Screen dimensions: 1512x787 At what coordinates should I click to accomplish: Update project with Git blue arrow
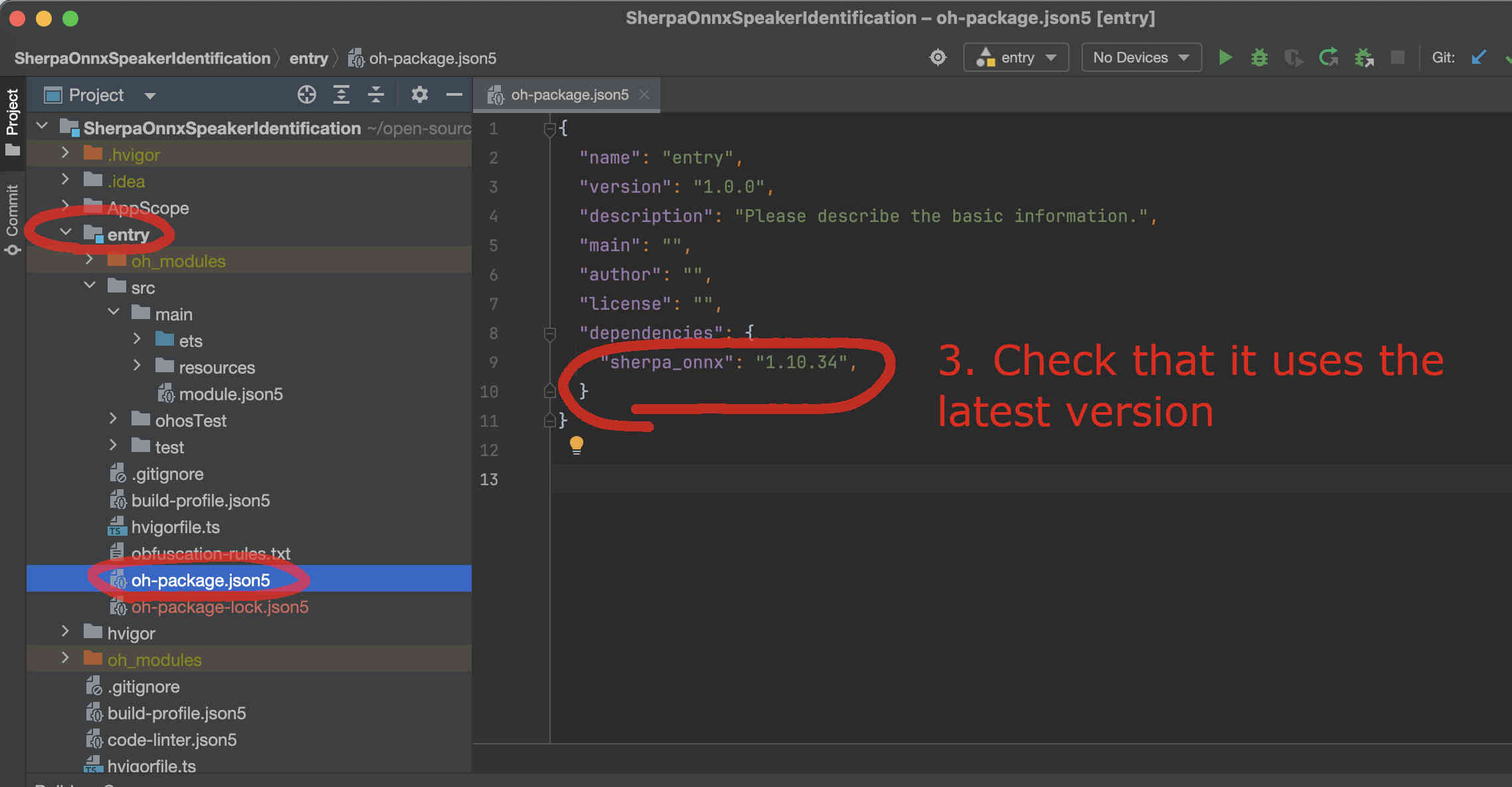[x=1478, y=58]
